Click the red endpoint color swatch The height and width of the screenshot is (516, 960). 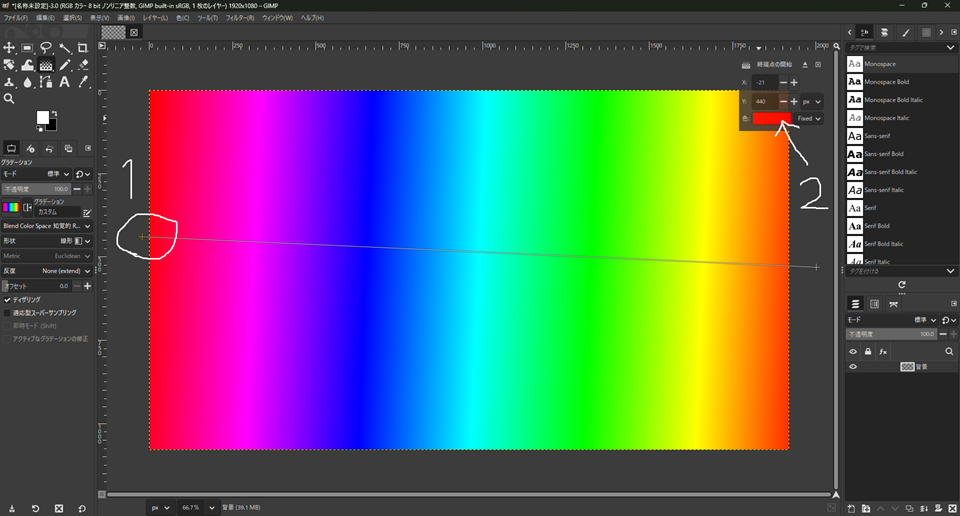coord(771,118)
